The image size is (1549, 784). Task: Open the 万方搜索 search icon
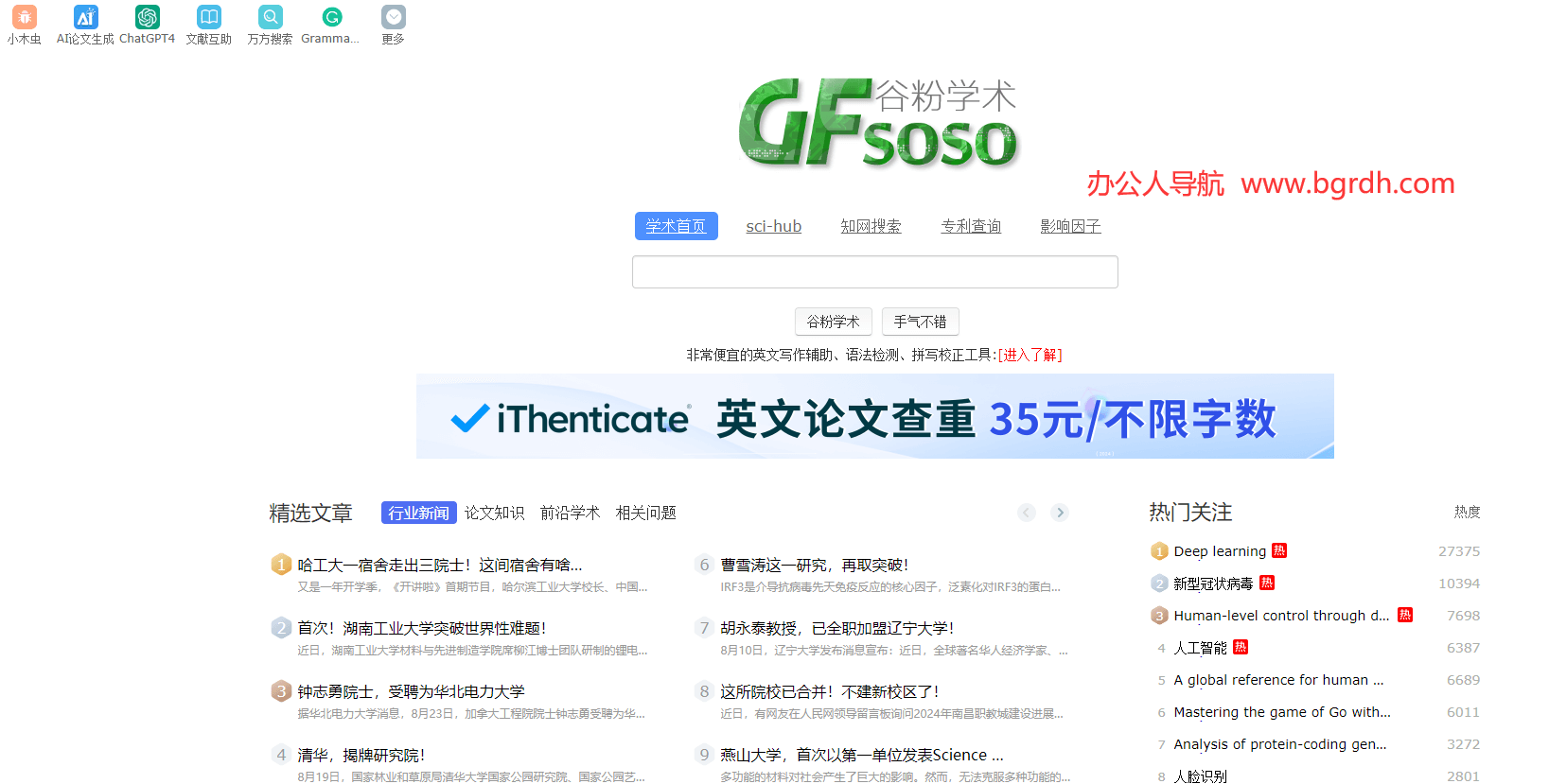pos(270,17)
